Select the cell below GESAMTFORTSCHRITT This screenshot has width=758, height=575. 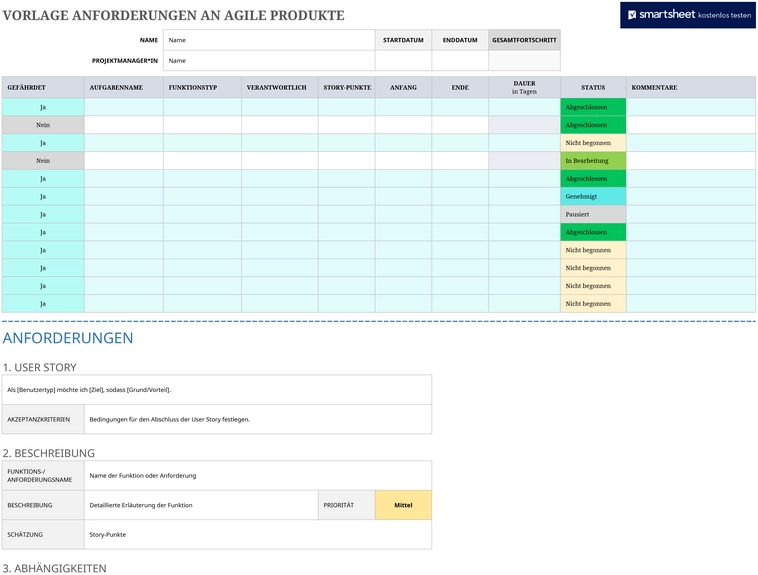(x=525, y=61)
